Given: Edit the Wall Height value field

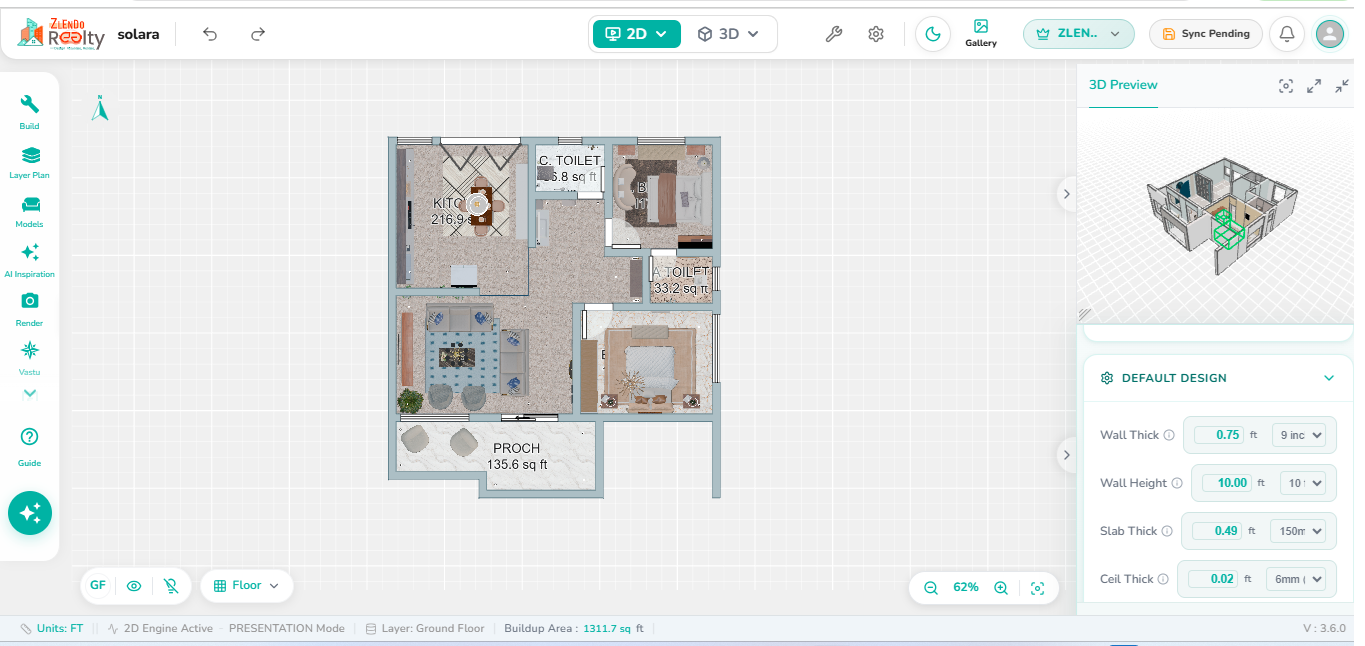Looking at the screenshot, I should [1227, 483].
